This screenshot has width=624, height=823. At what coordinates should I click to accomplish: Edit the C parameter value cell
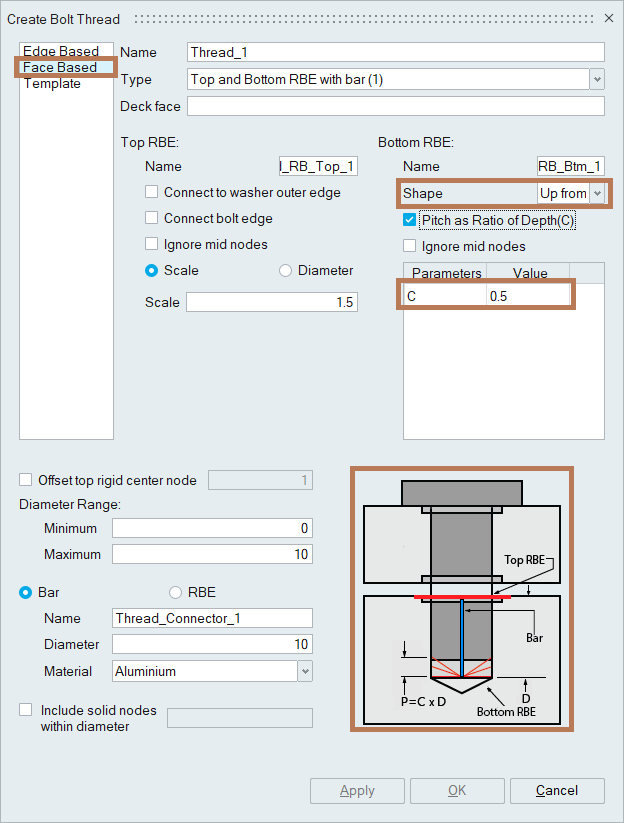pos(527,295)
